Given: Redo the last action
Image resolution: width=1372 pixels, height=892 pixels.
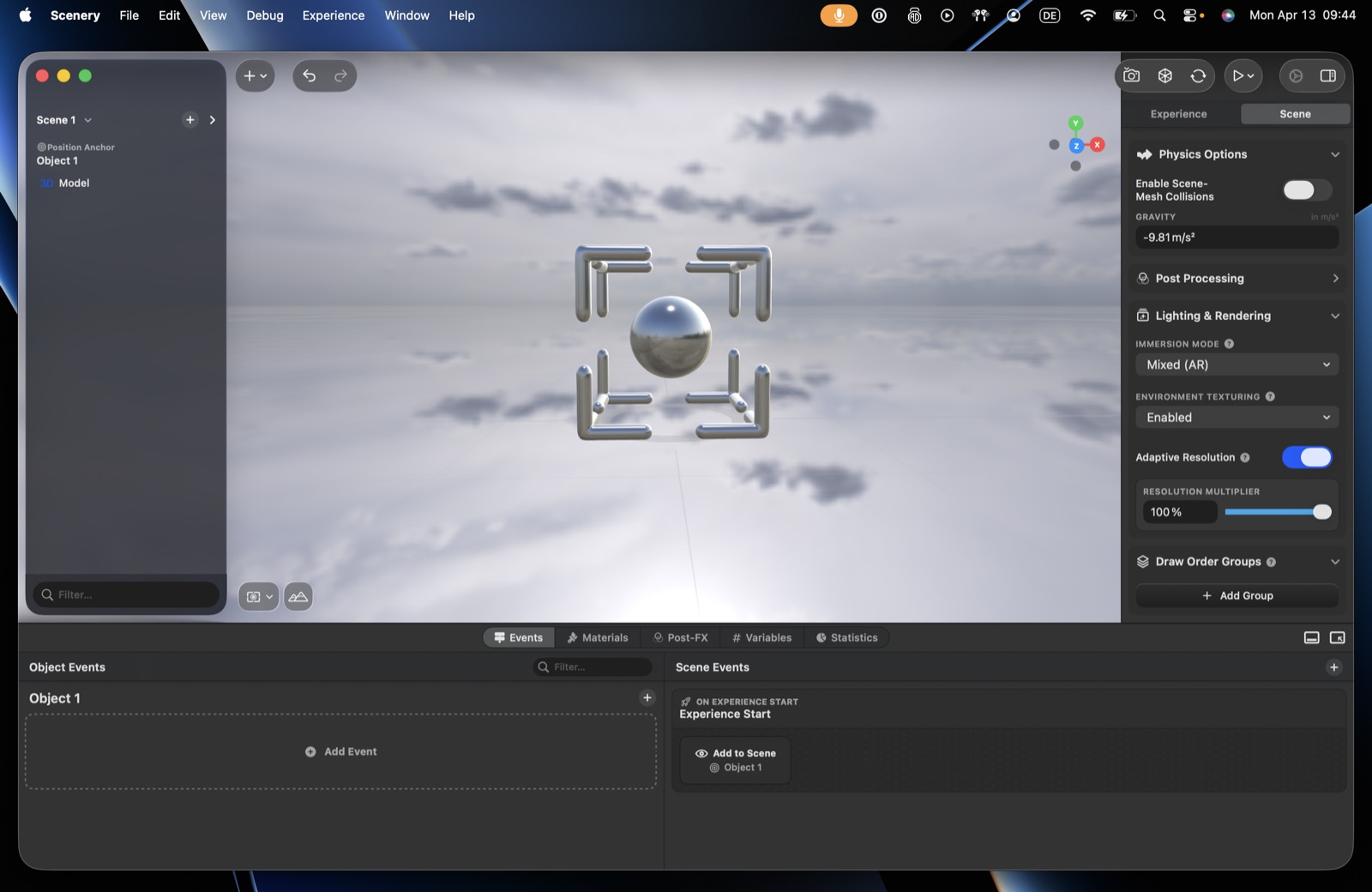Looking at the screenshot, I should click(340, 75).
